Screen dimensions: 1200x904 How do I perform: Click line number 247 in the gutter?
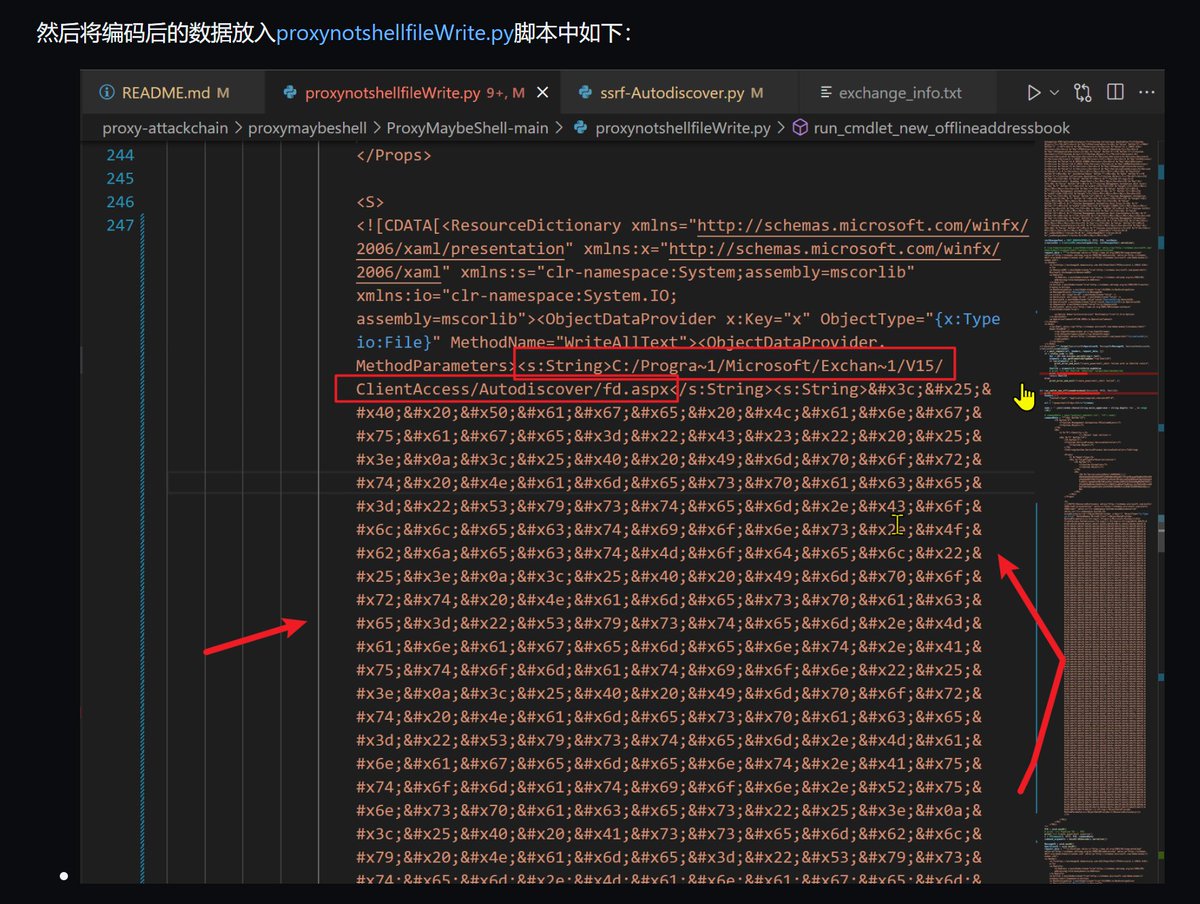pyautogui.click(x=119, y=225)
